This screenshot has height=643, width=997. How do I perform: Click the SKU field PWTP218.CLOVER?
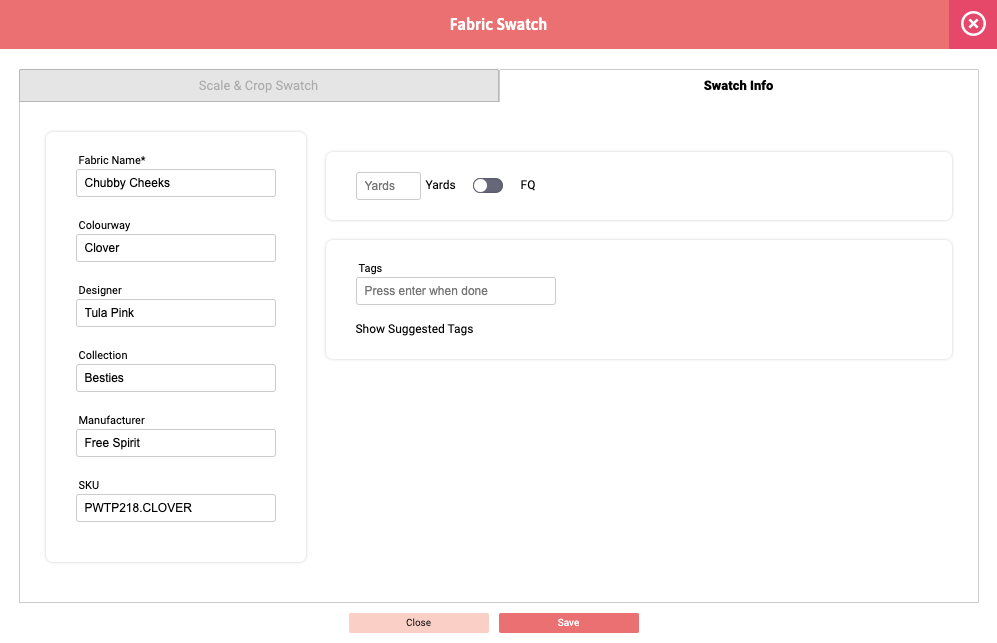pyautogui.click(x=176, y=508)
